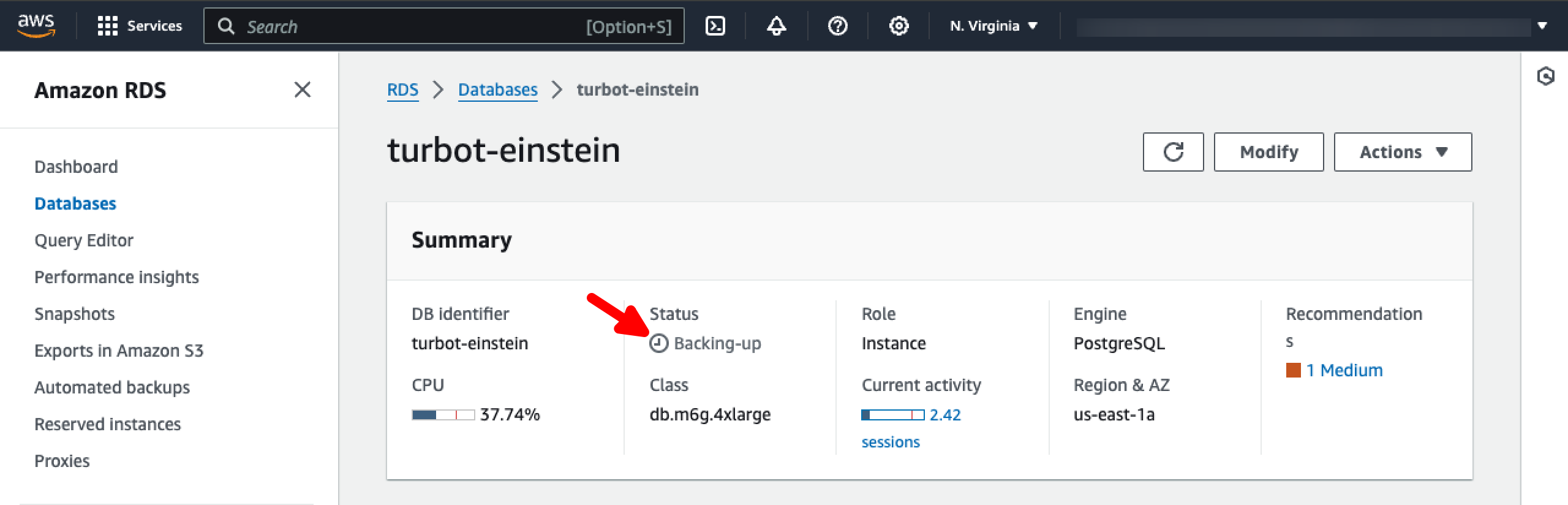Click the PostgreSQL engine value
Screen dimensions: 1568x505
tap(1119, 343)
